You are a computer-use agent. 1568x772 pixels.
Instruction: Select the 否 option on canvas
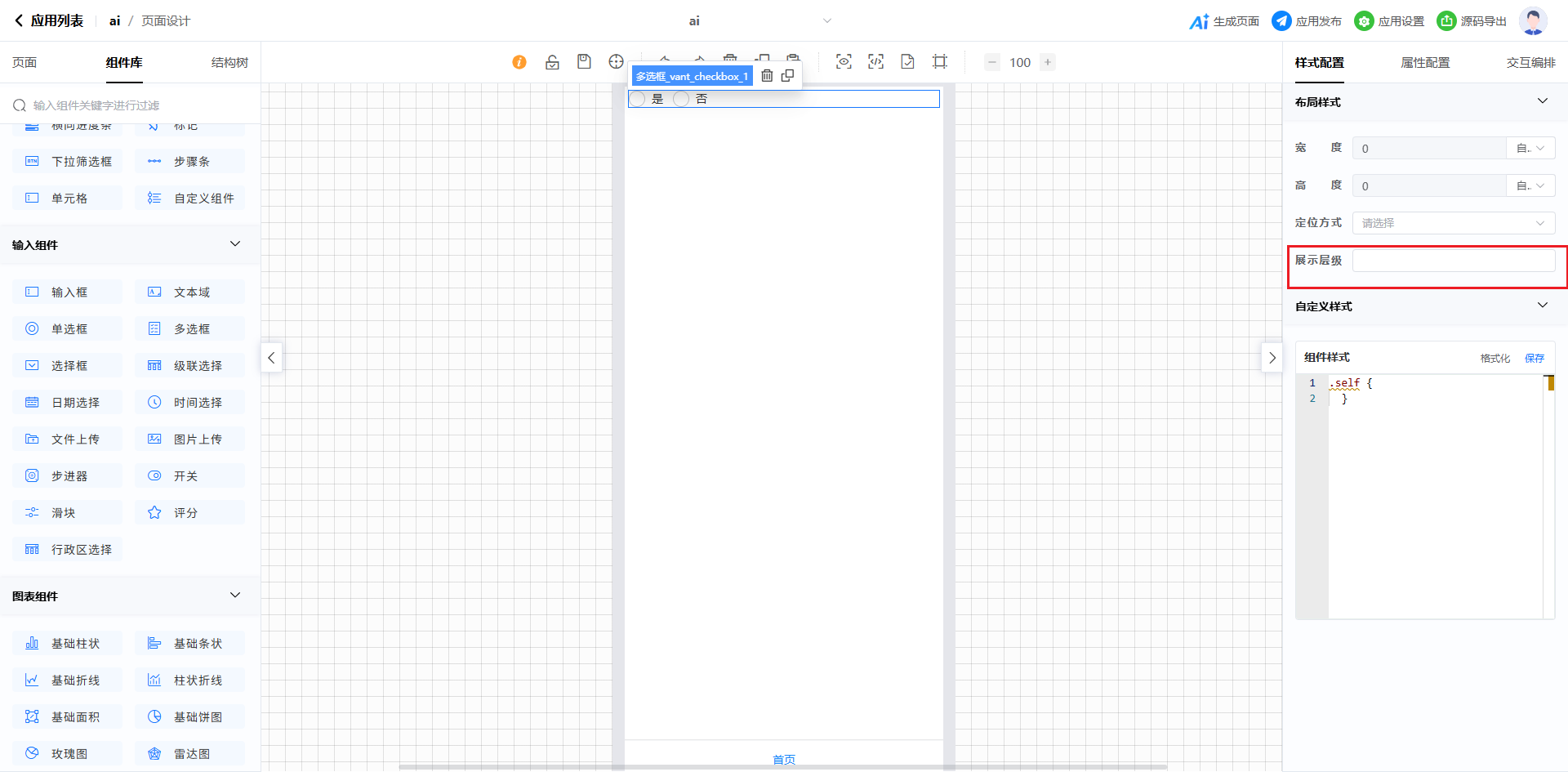coord(681,99)
